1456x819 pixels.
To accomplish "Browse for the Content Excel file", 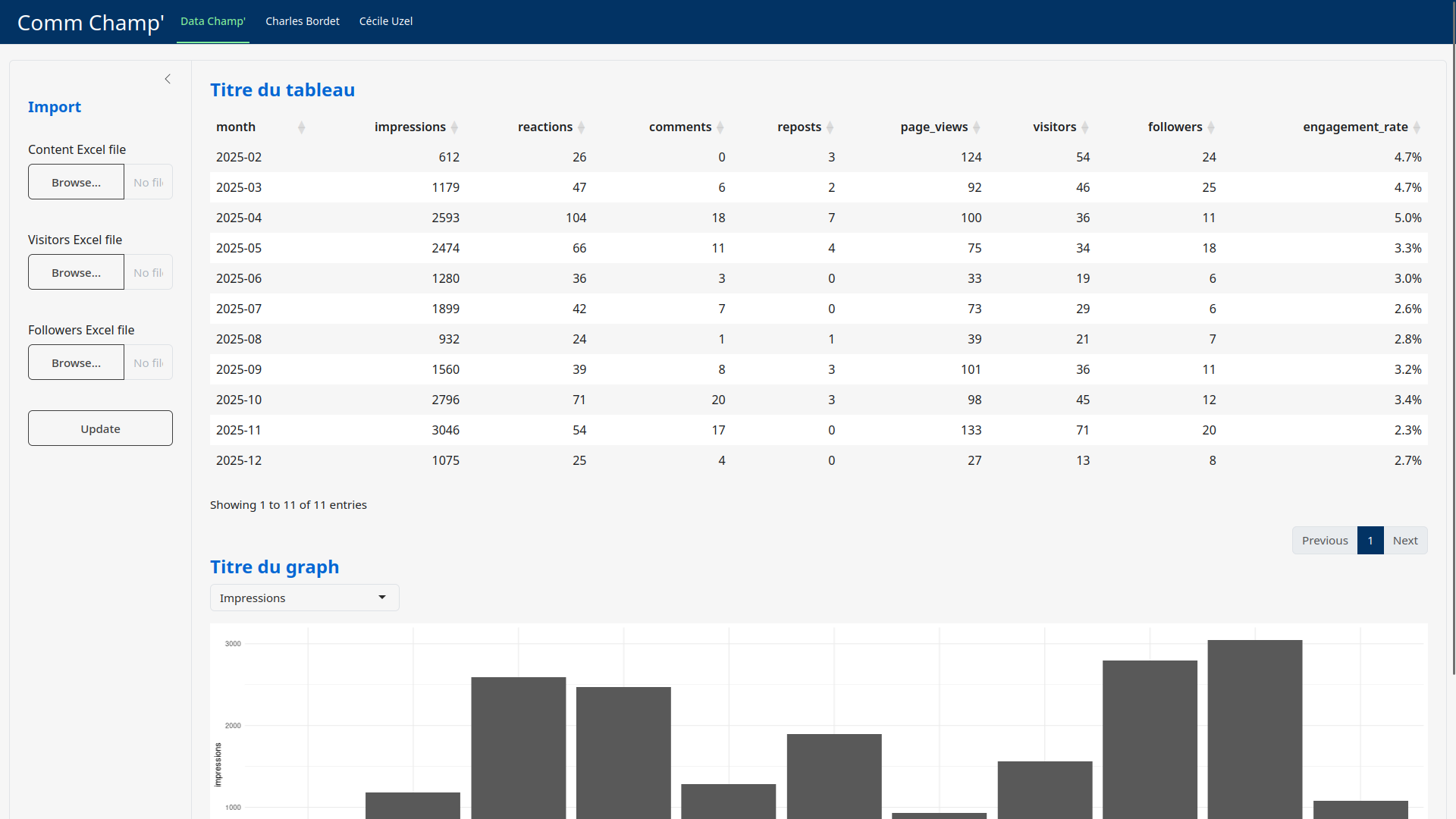I will point(76,182).
